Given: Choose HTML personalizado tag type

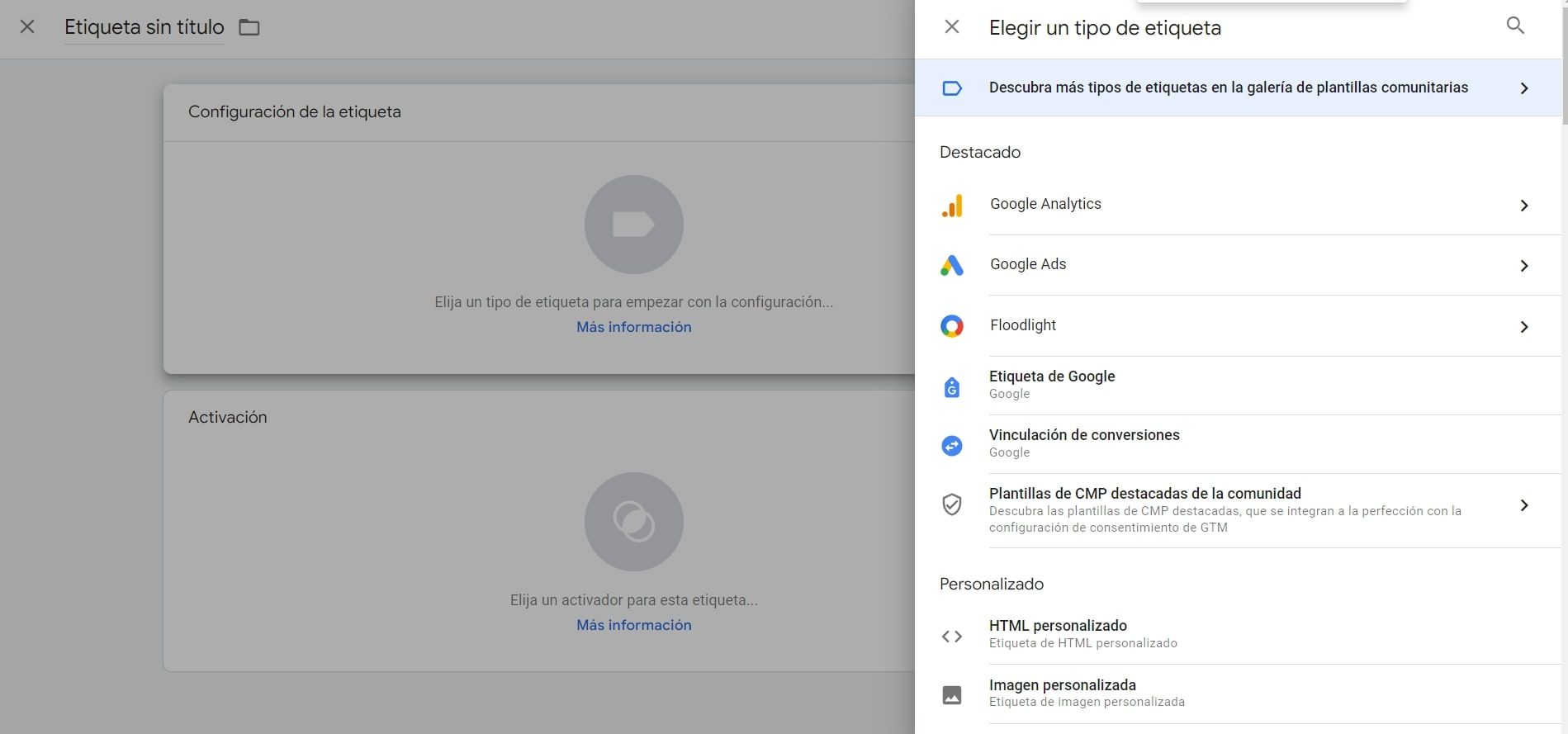Looking at the screenshot, I should pyautogui.click(x=1238, y=635).
